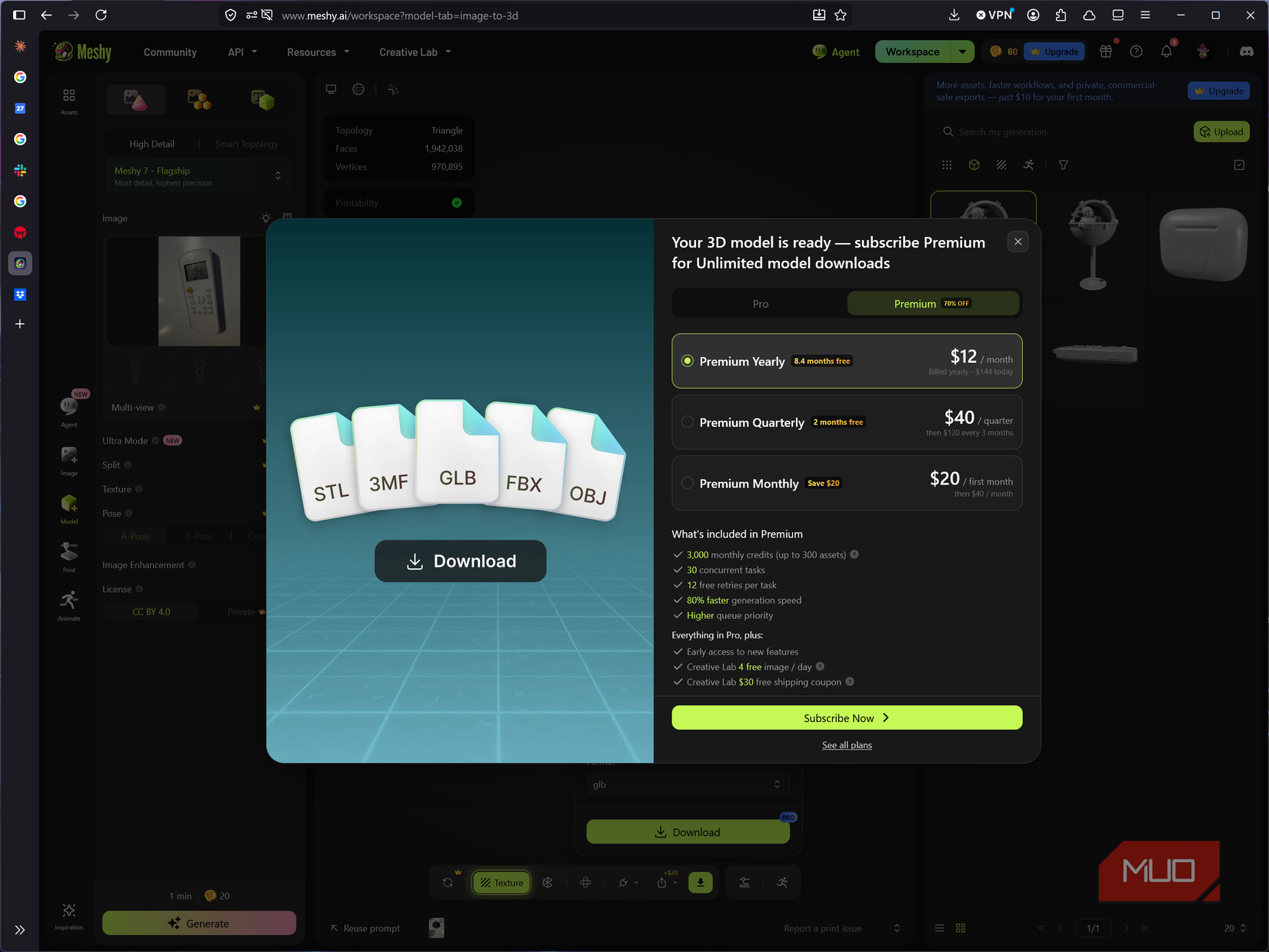Image resolution: width=1269 pixels, height=952 pixels.
Task: Expand the Resources menu
Action: pos(318,52)
